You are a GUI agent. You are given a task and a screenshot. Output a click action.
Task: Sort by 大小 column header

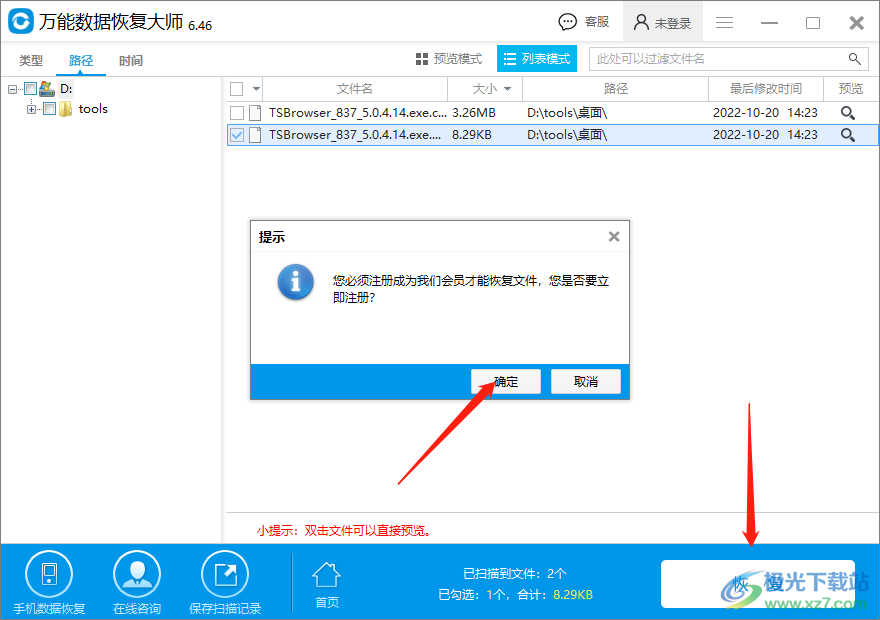pos(485,89)
